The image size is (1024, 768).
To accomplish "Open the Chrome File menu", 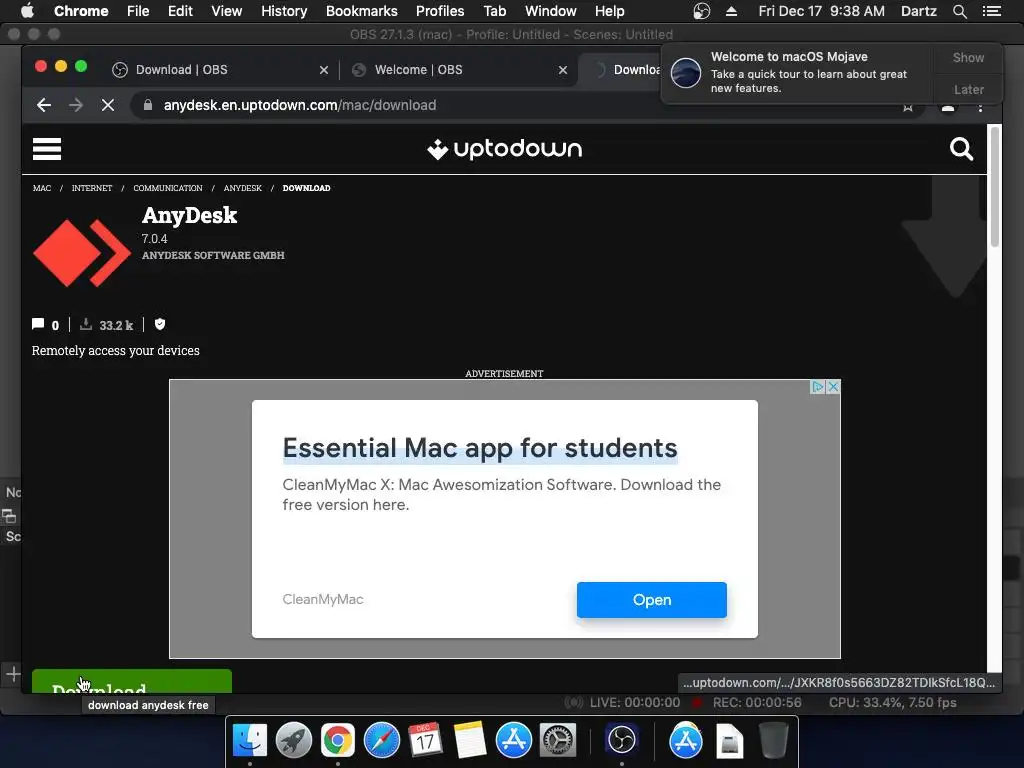I will click(x=138, y=11).
